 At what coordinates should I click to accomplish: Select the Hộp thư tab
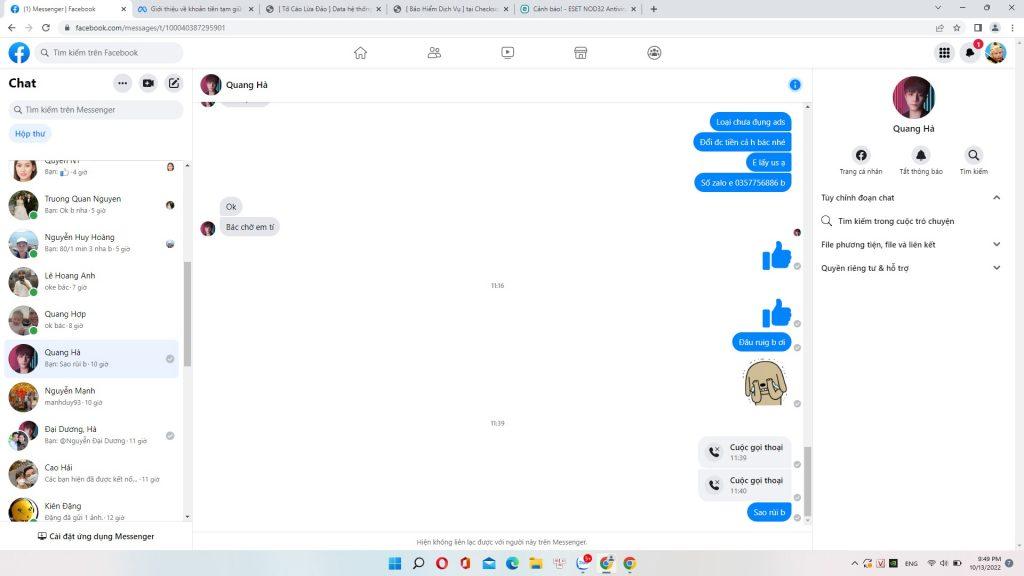pos(30,133)
